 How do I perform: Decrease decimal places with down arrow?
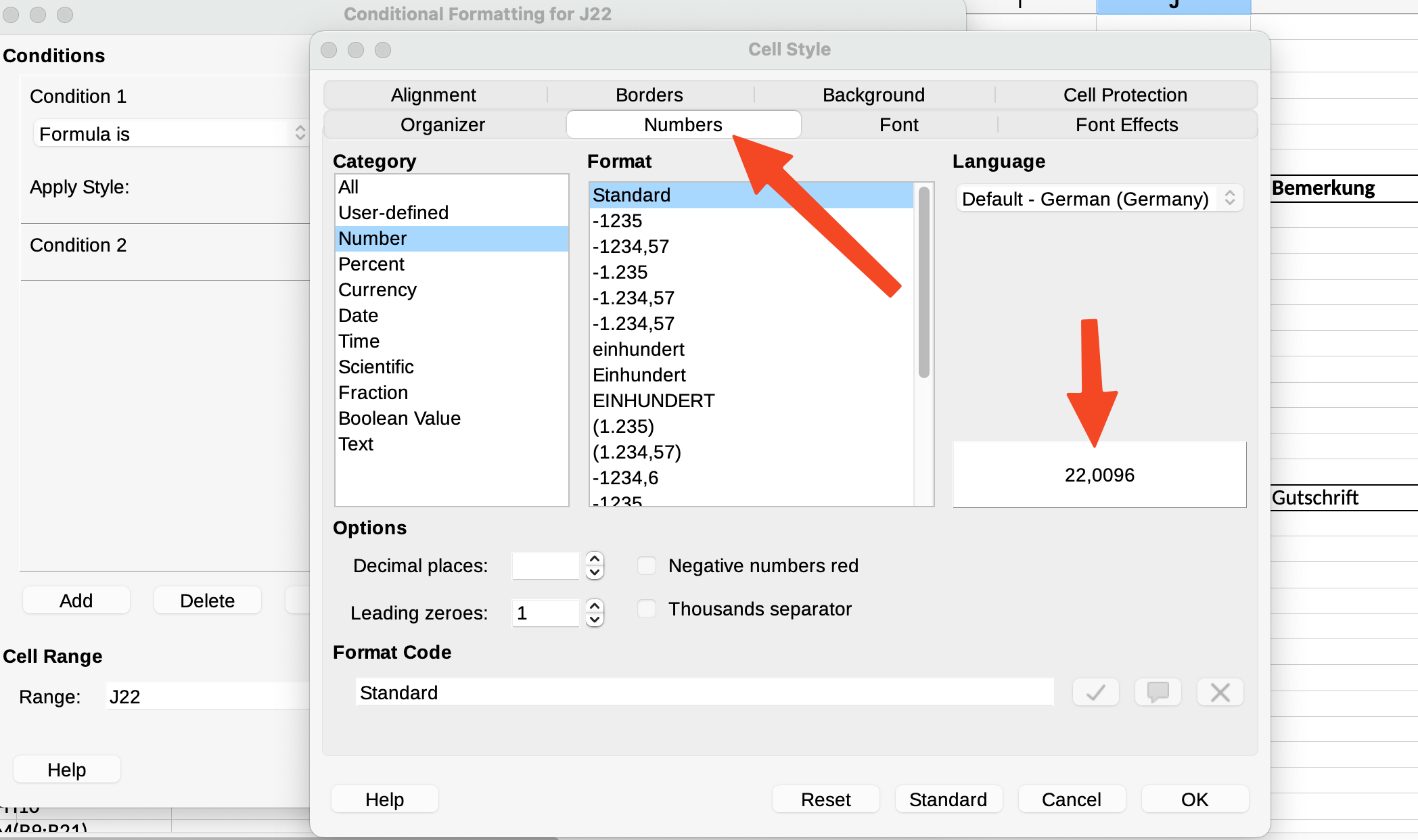point(594,573)
